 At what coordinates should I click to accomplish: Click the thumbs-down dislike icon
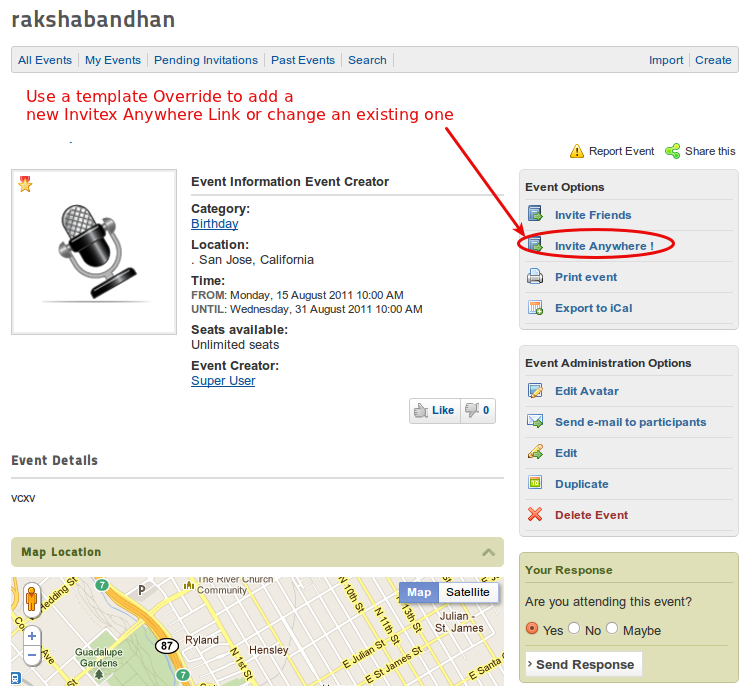click(x=471, y=410)
